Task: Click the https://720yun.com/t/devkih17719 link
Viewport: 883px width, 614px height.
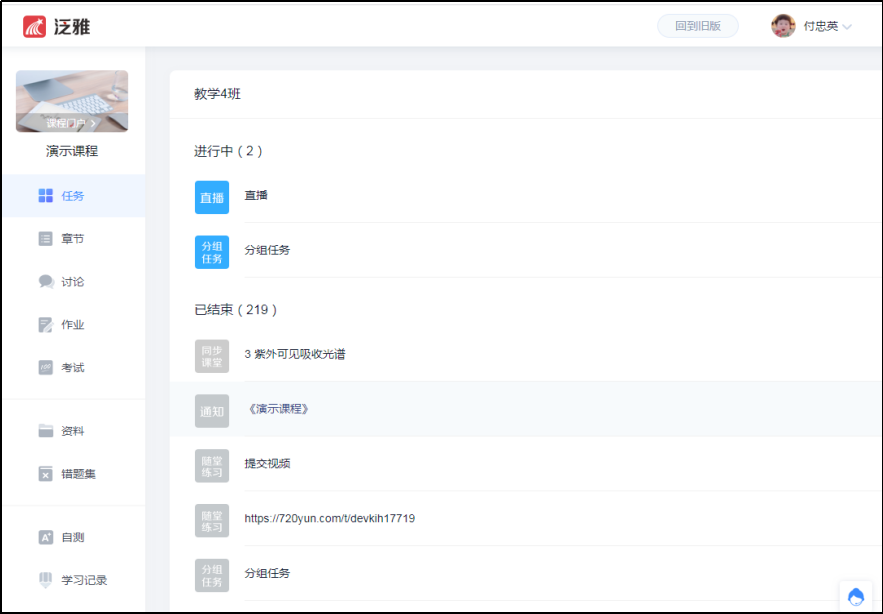Action: click(x=329, y=519)
